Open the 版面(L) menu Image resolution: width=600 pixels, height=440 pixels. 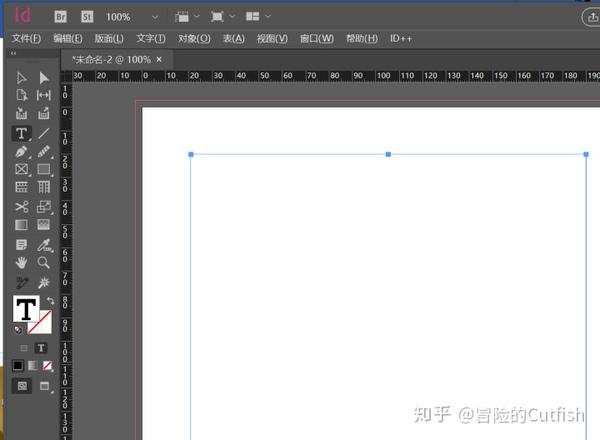tap(109, 38)
